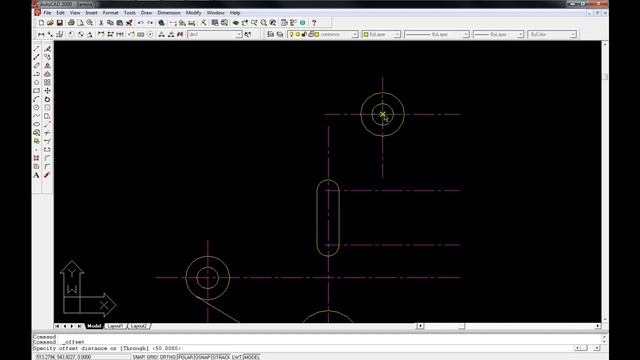640x360 pixels.
Task: Toggle OTRACK in status bar
Action: pos(221,357)
